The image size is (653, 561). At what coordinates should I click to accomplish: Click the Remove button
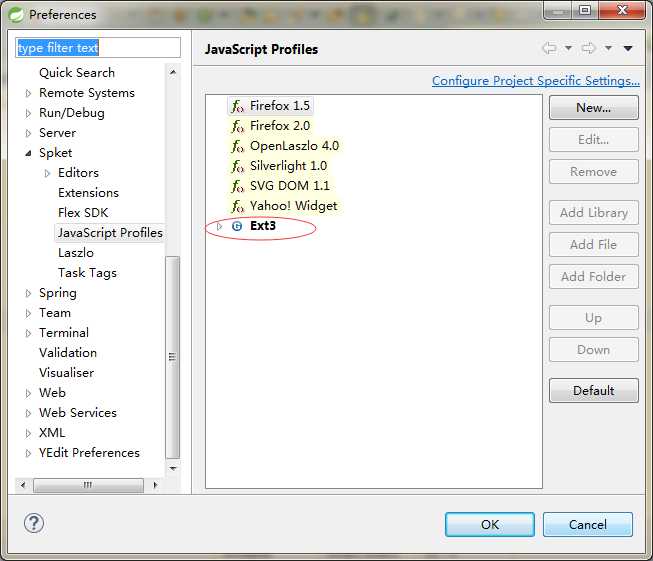point(593,172)
